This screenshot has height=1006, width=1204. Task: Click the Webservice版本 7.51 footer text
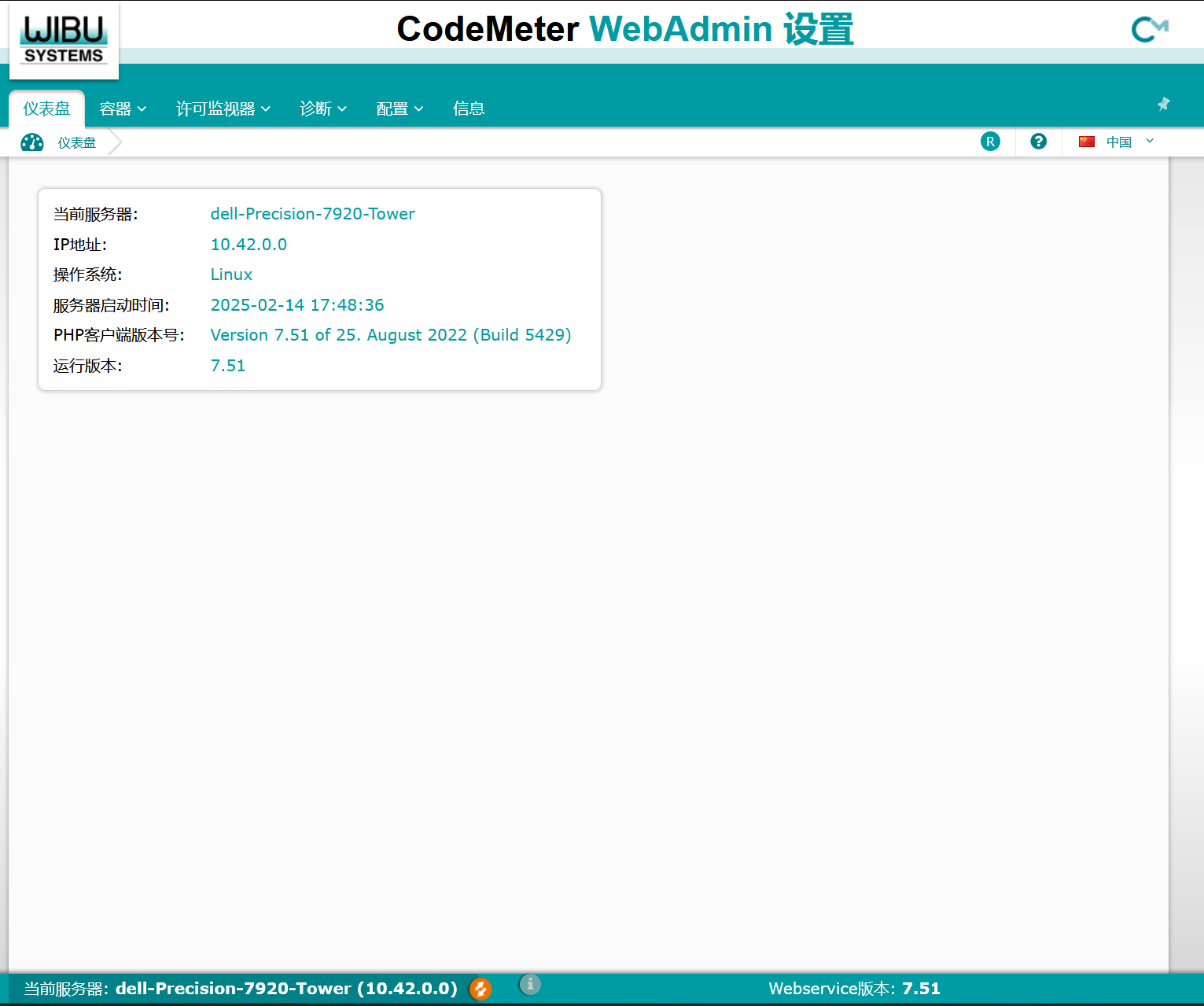click(x=854, y=989)
